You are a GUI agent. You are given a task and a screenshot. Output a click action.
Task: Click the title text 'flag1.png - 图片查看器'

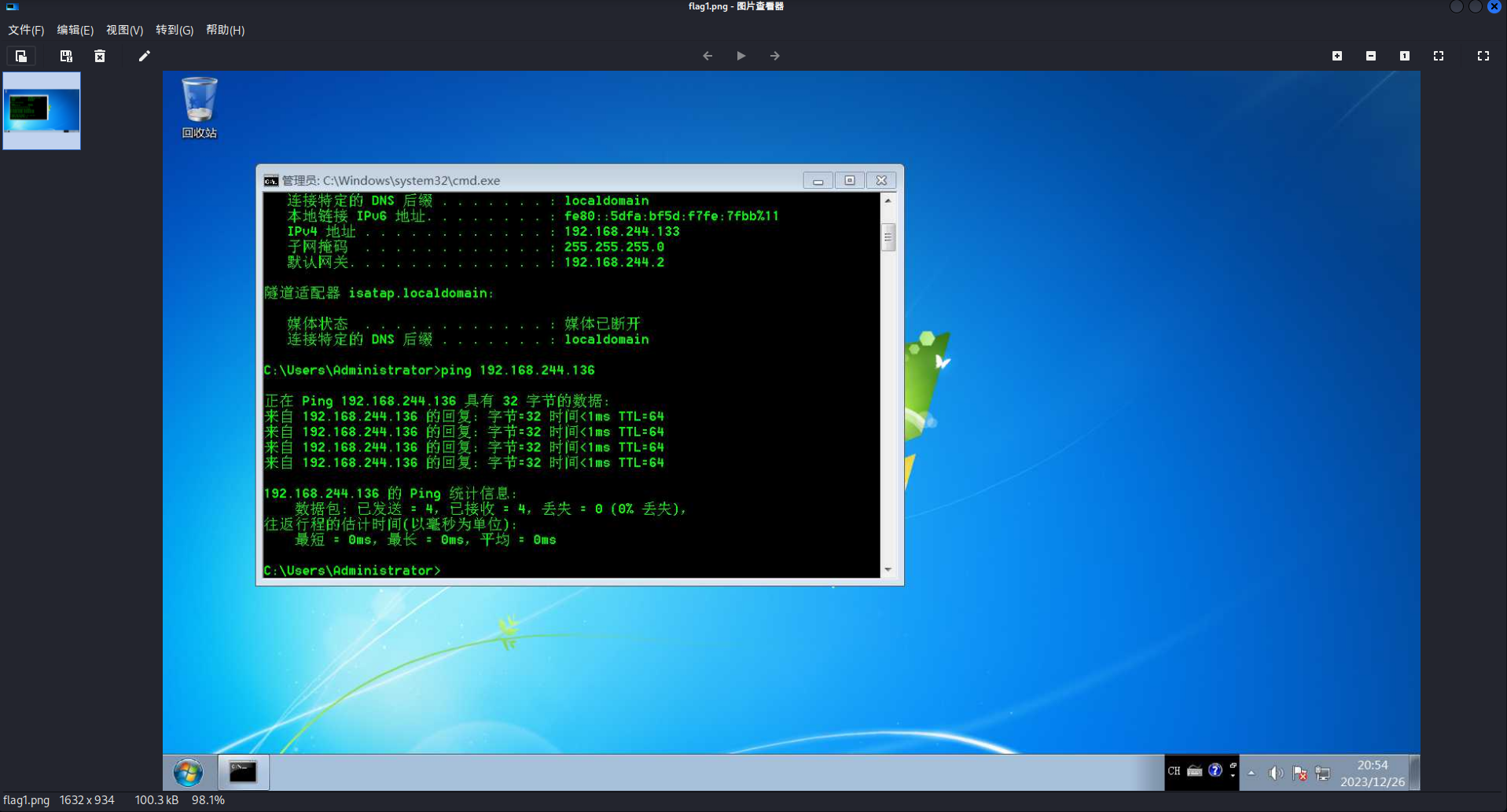(736, 6)
